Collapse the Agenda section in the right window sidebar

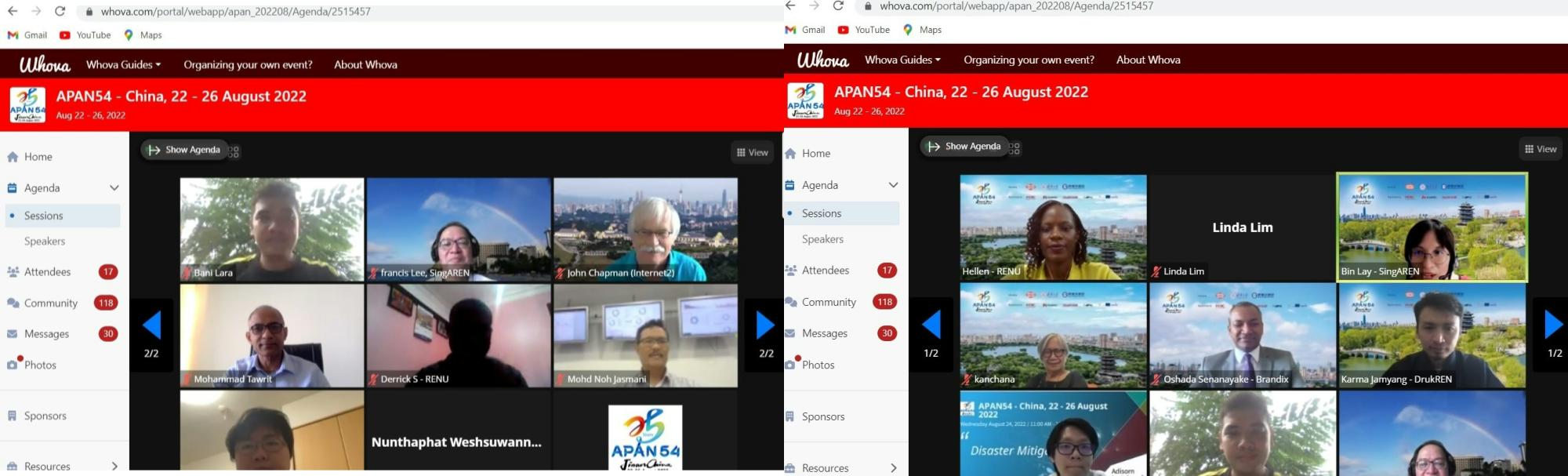coord(893,185)
